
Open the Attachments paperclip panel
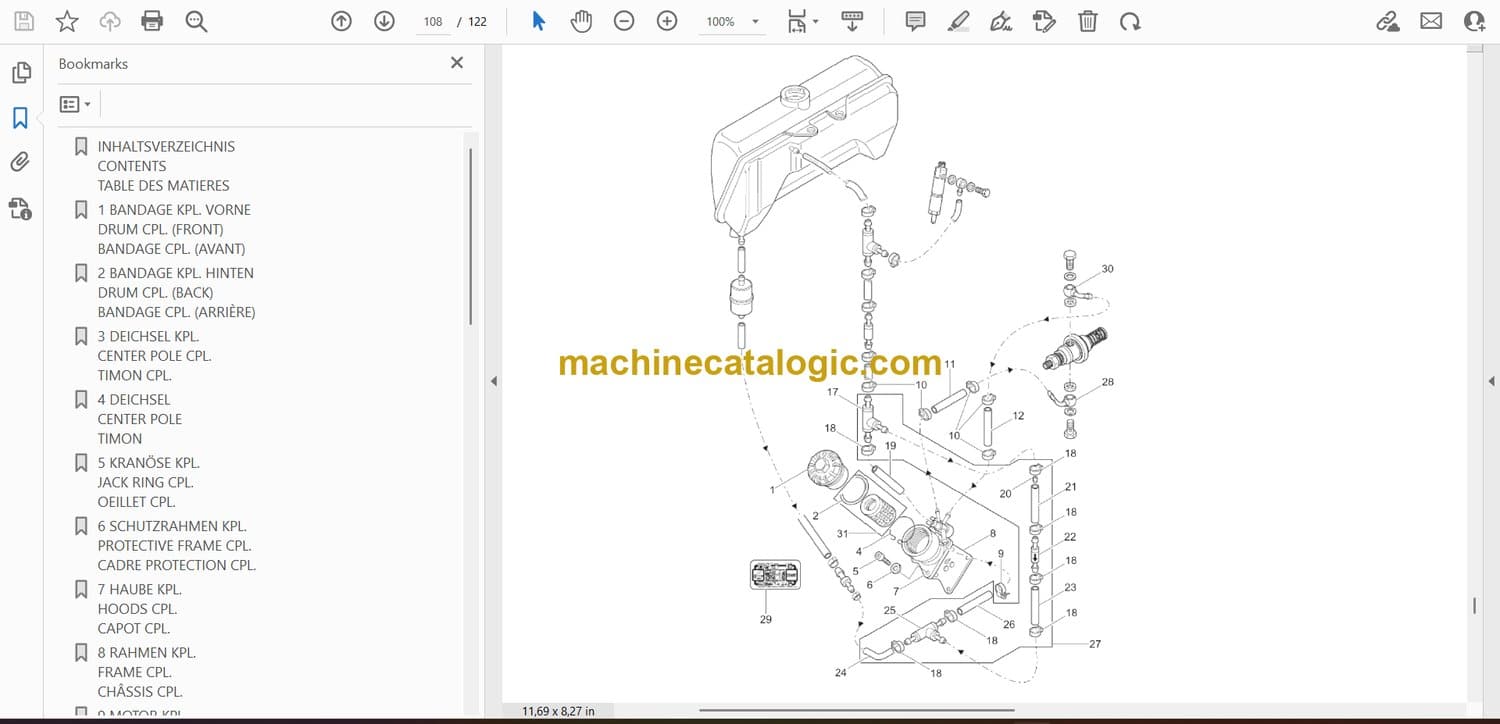coord(20,162)
